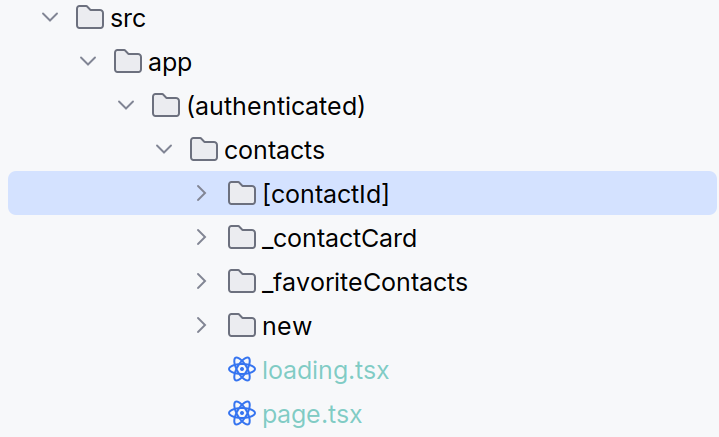Collapse the (authenticated) folder chevron
This screenshot has width=719, height=437.
[126, 105]
